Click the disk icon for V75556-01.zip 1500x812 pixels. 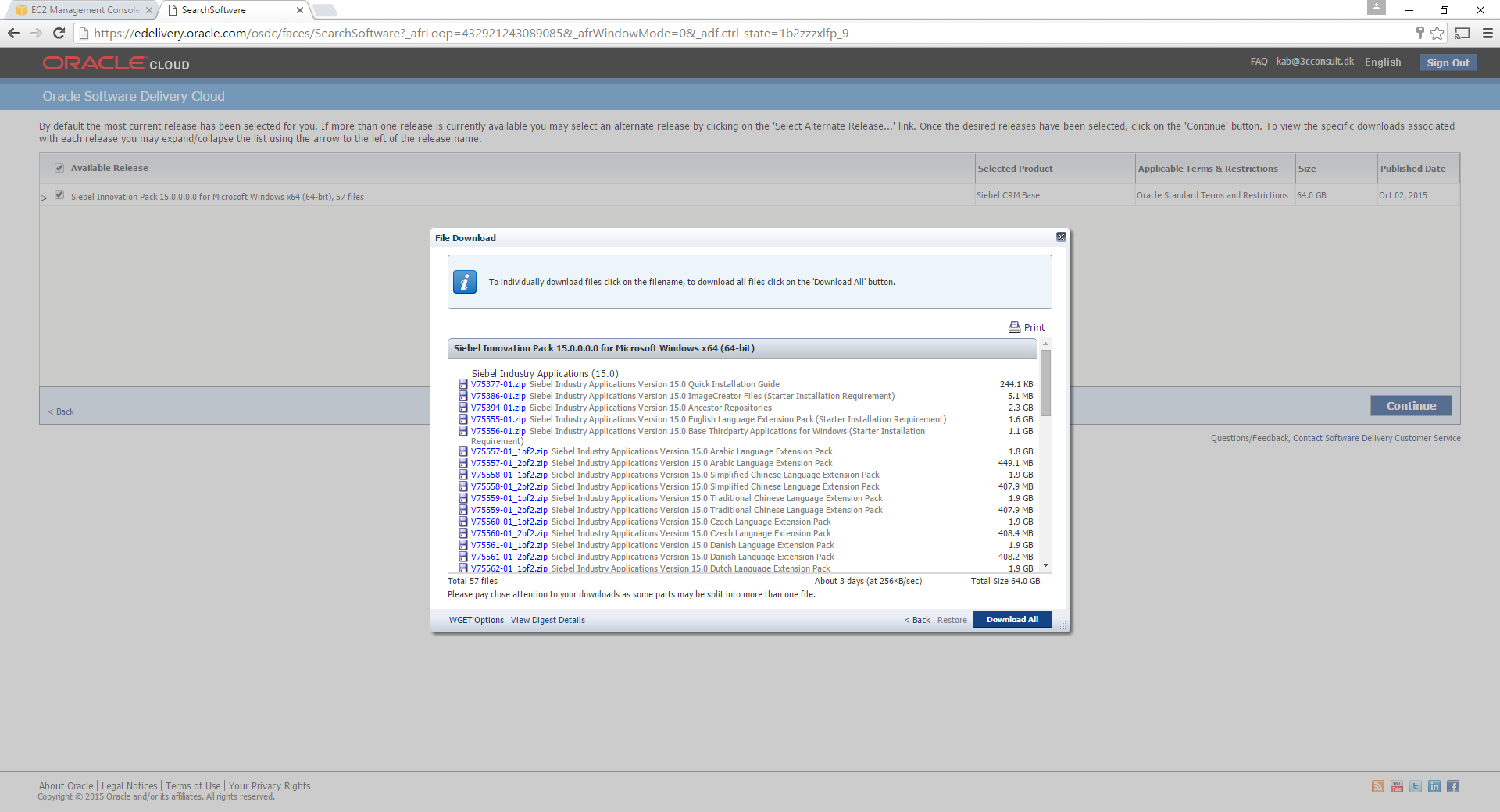(x=463, y=431)
